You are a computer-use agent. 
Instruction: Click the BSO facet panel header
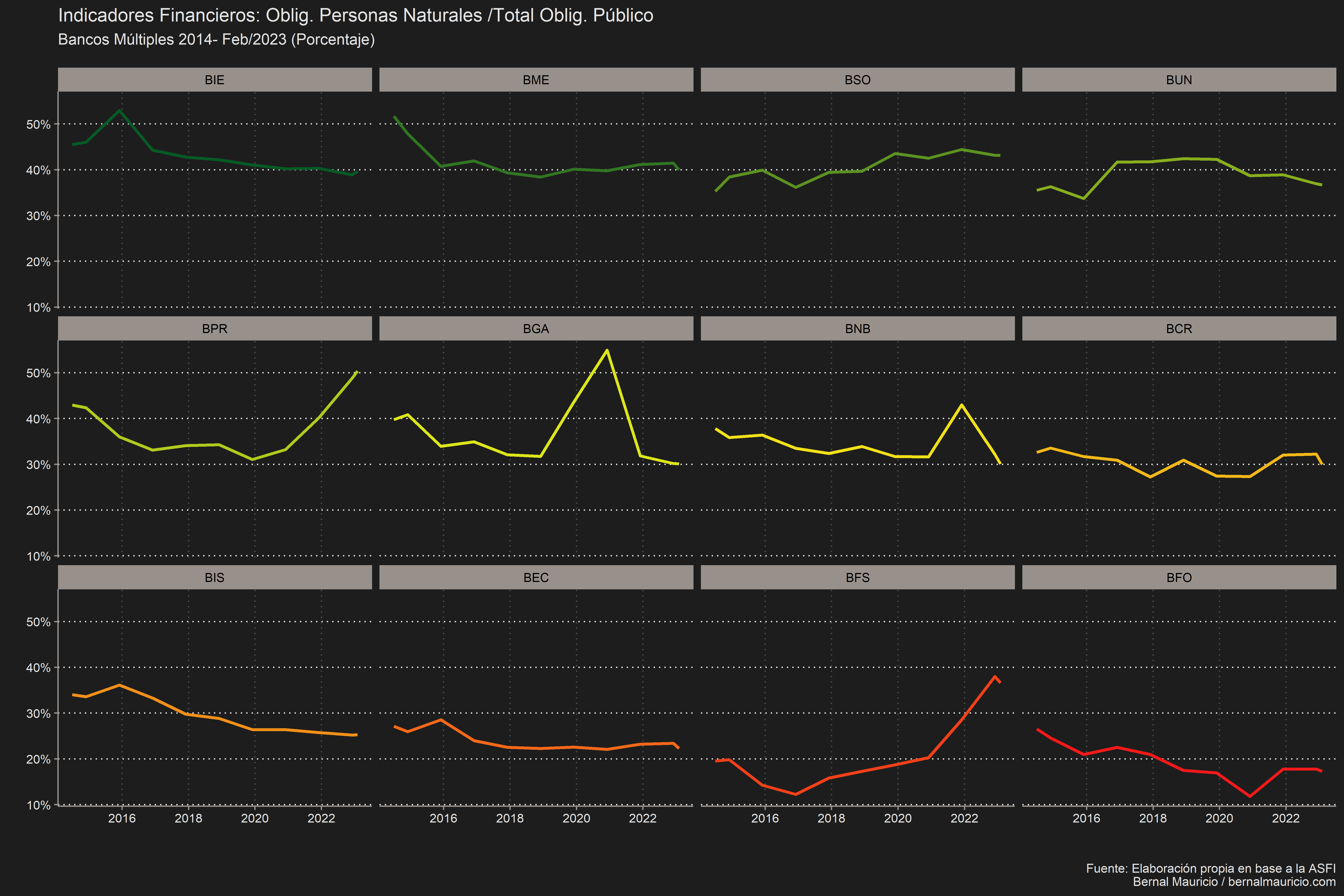coord(858,80)
